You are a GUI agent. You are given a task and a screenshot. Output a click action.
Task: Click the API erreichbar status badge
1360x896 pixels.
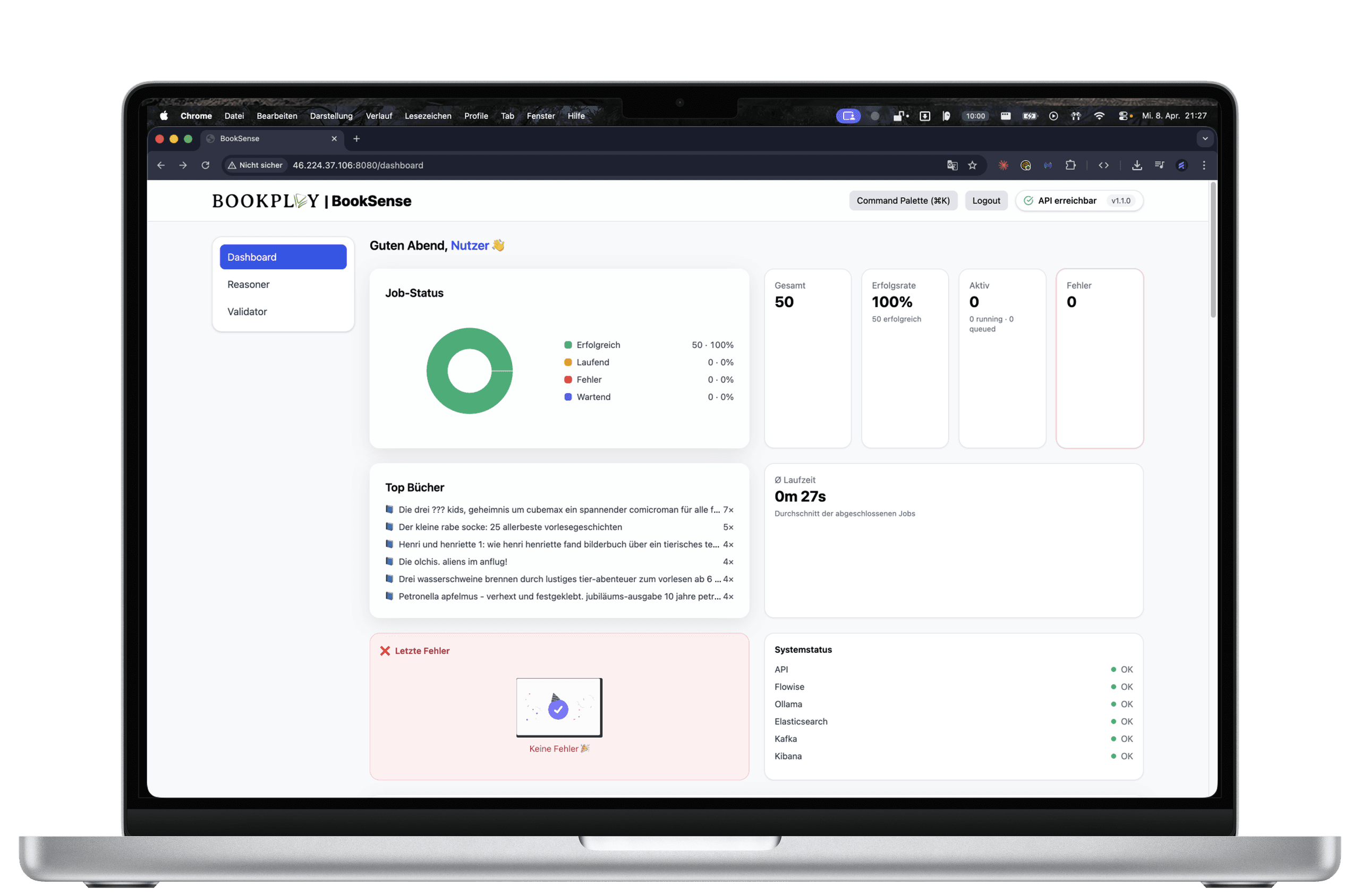click(1079, 201)
